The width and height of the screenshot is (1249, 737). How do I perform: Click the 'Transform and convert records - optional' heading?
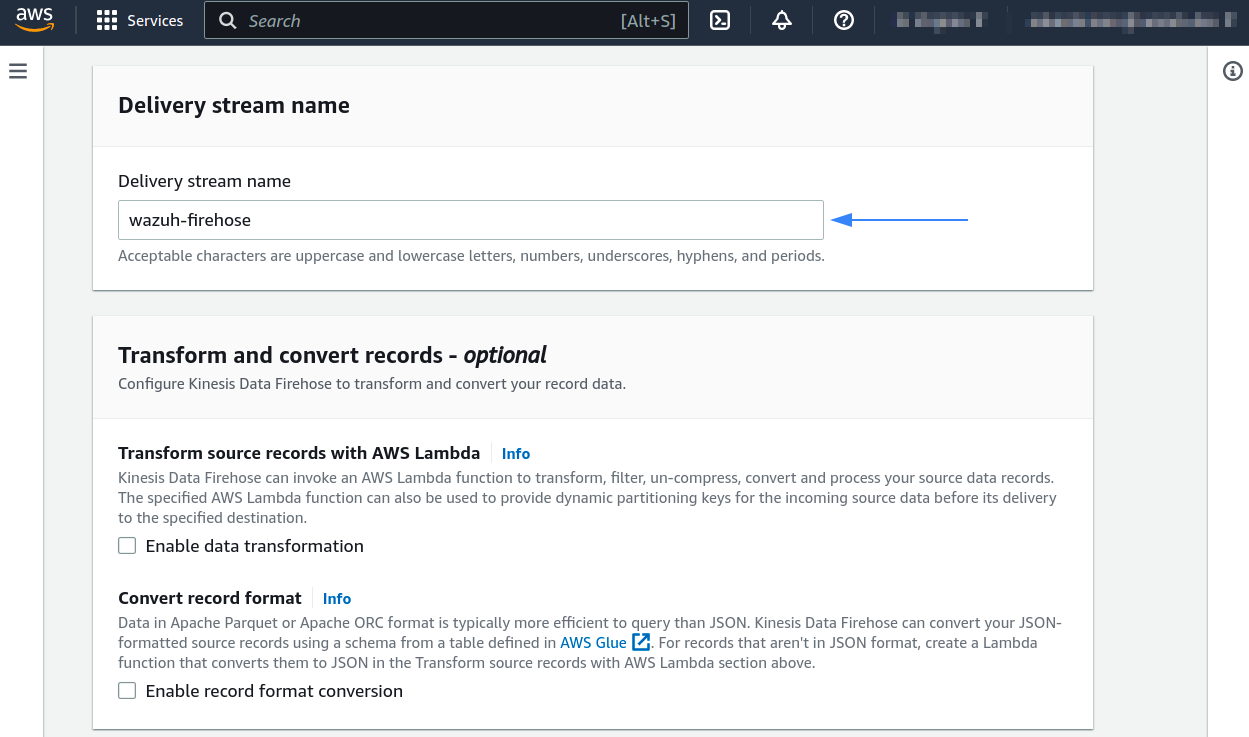pos(332,355)
